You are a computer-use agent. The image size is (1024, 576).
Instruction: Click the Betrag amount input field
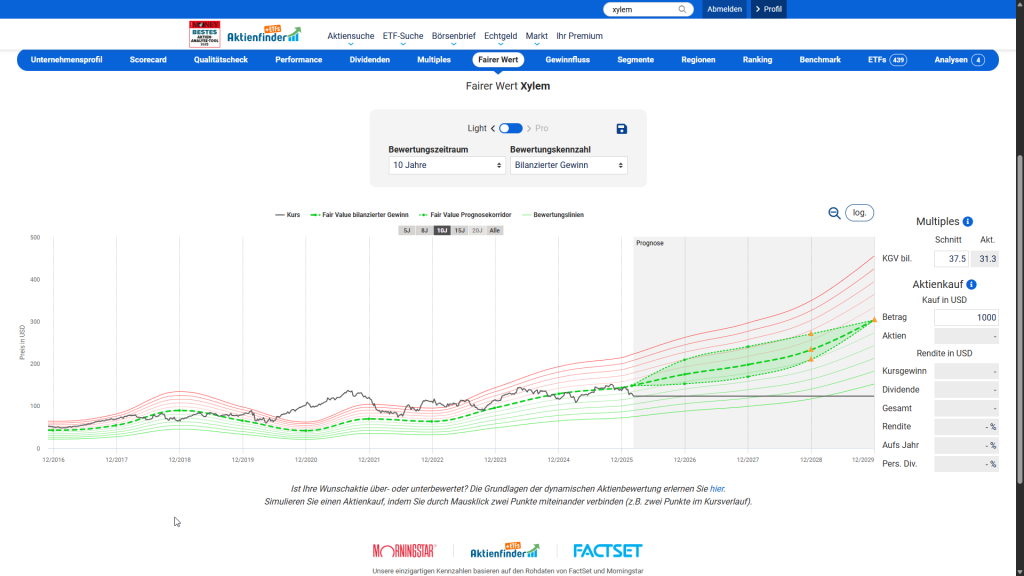click(966, 317)
